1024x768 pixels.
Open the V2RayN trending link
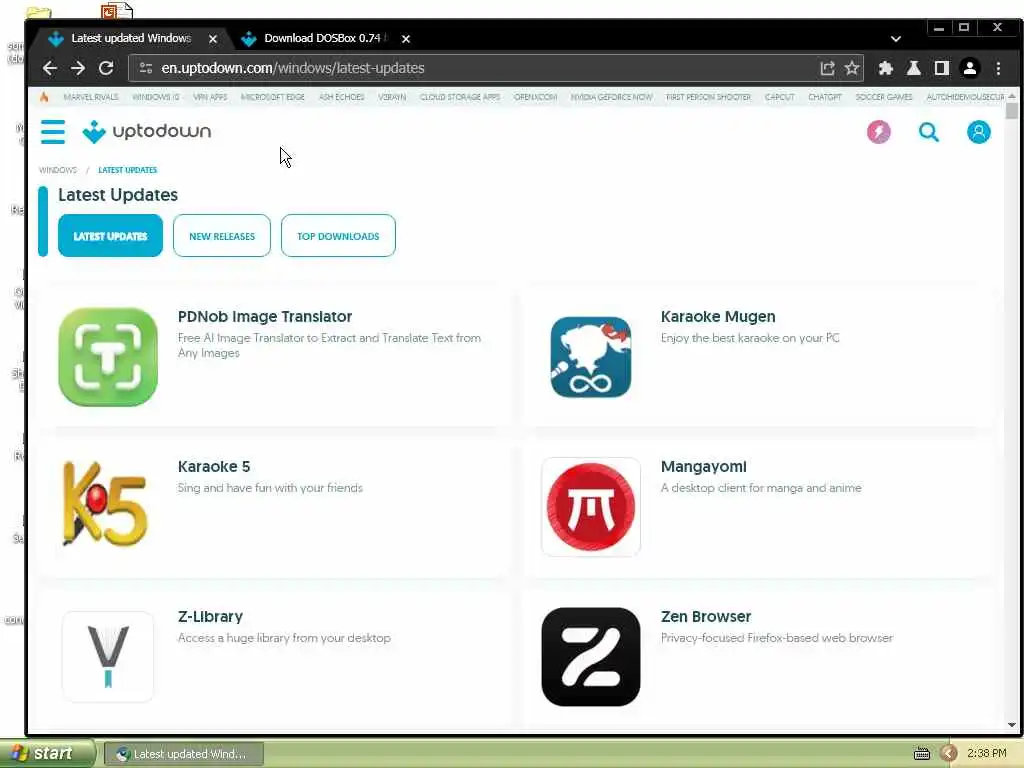[x=392, y=97]
